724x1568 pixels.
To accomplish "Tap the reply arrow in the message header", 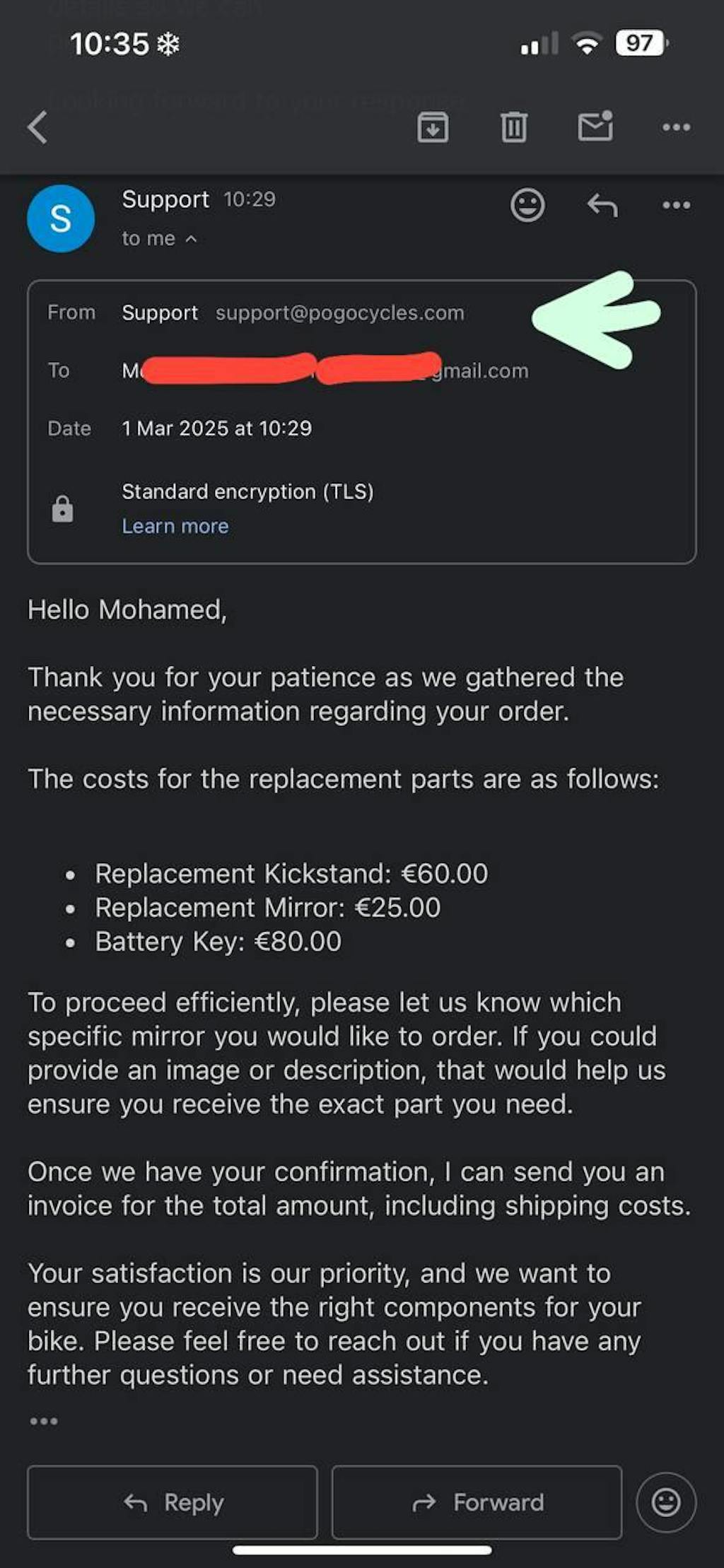I will coord(602,206).
